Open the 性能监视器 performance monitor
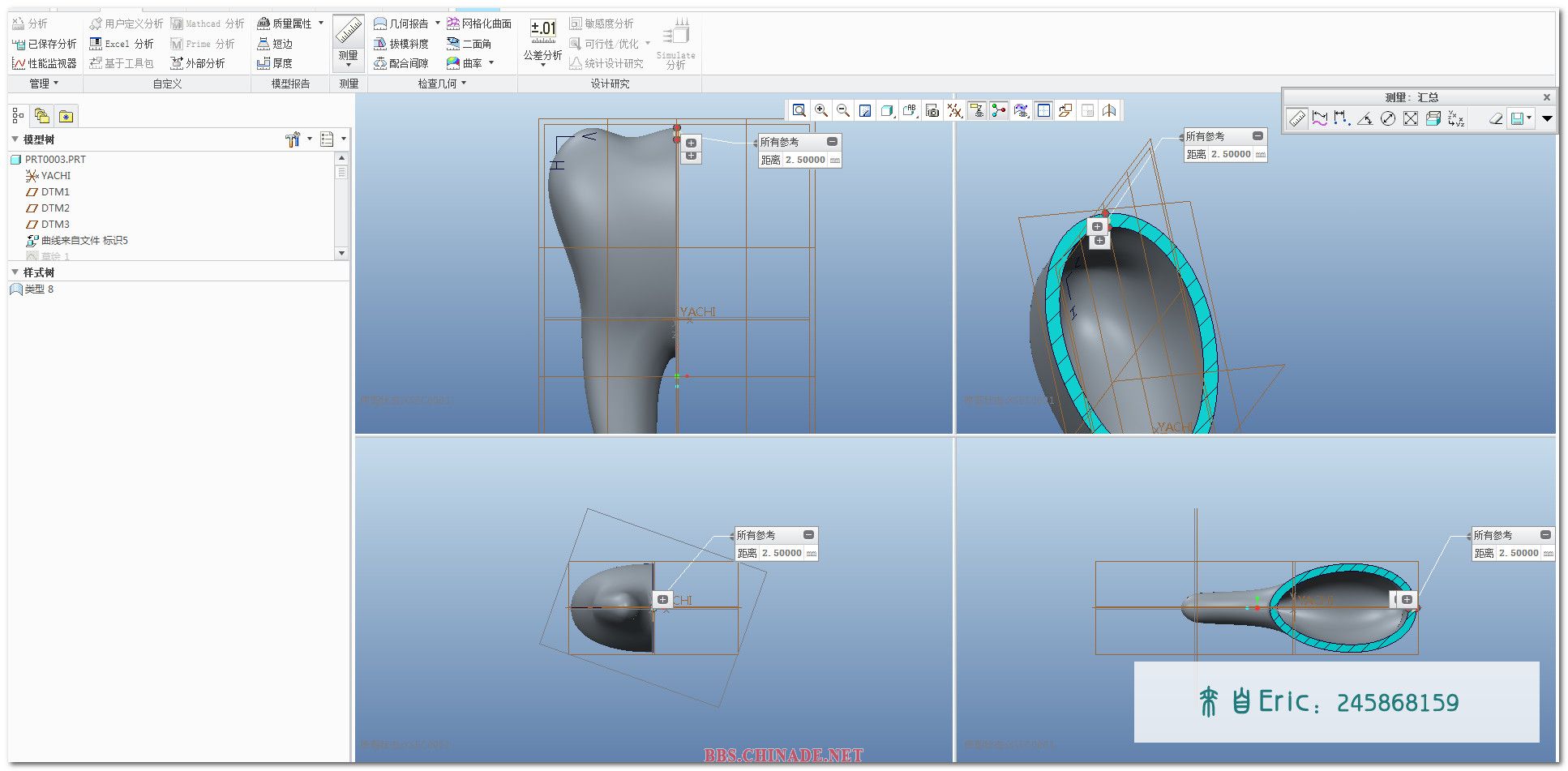The image size is (1568, 771). (45, 63)
